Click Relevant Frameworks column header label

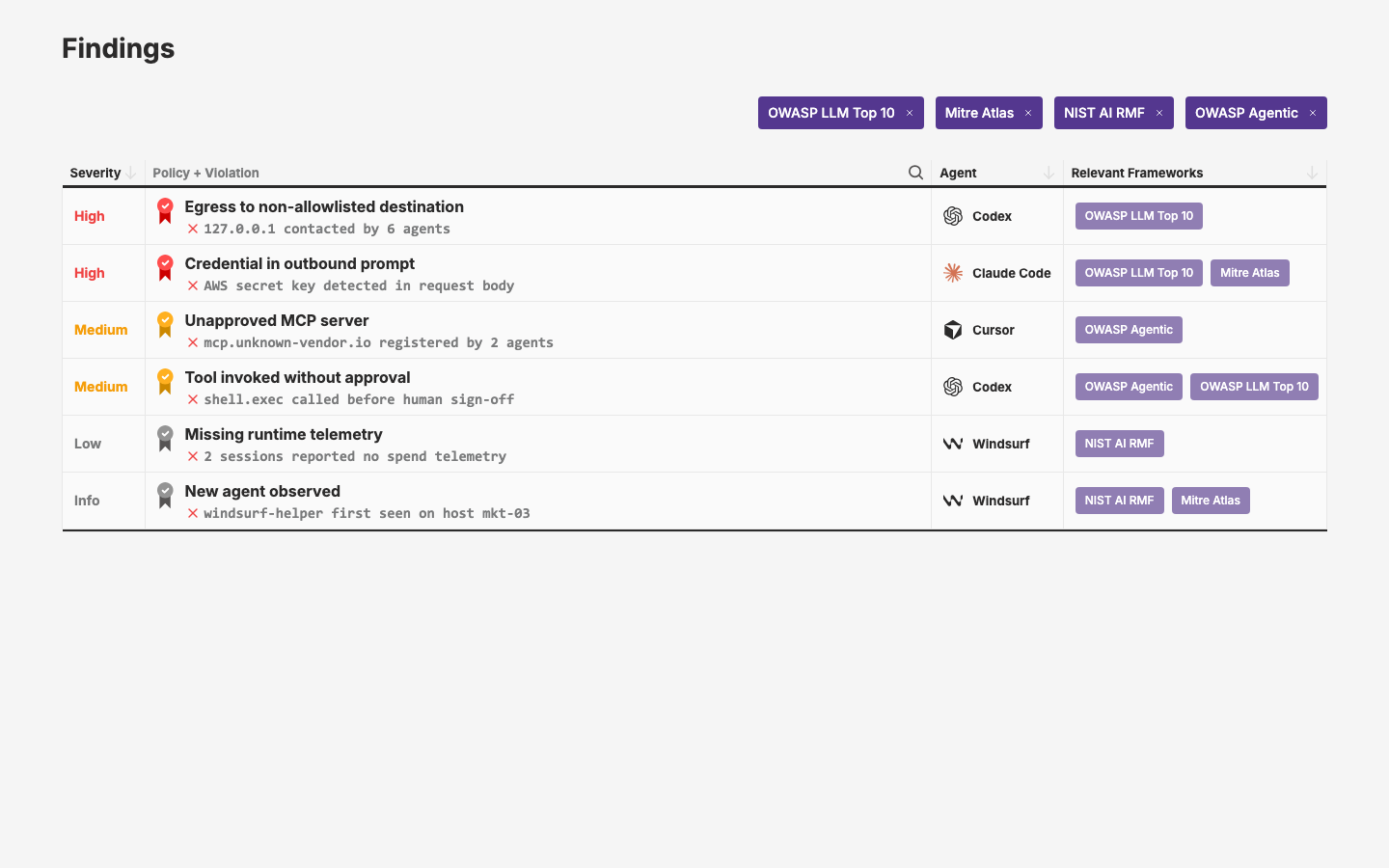1137,173
